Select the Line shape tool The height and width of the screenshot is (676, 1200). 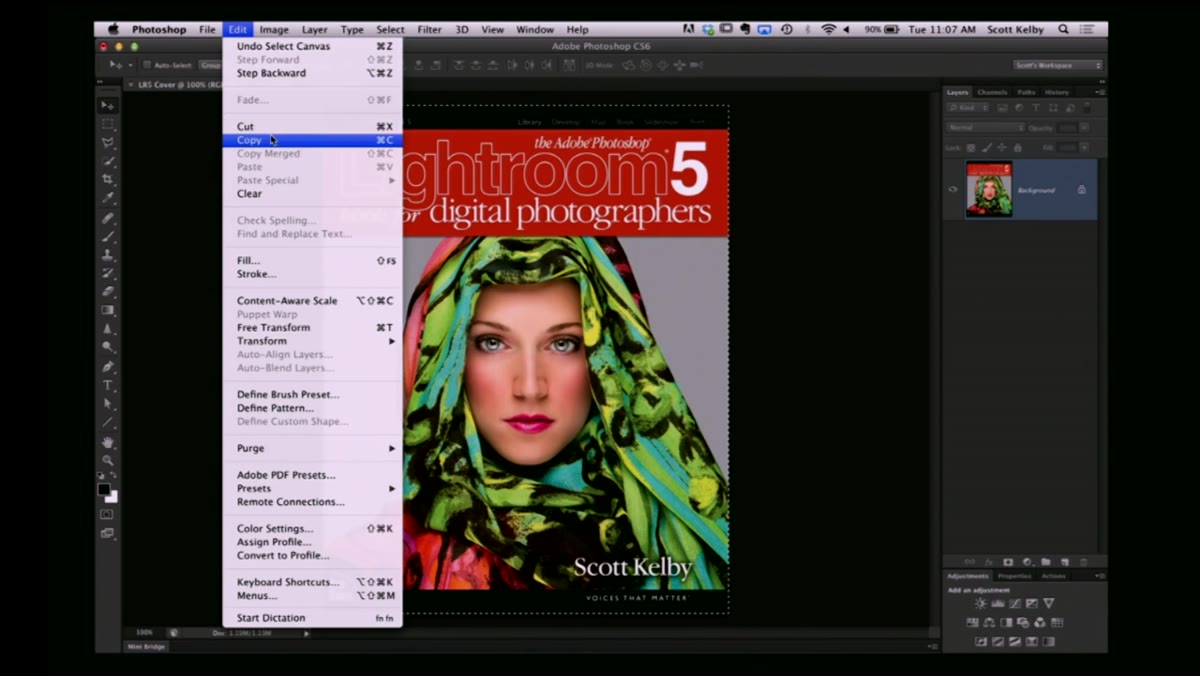pyautogui.click(x=107, y=423)
